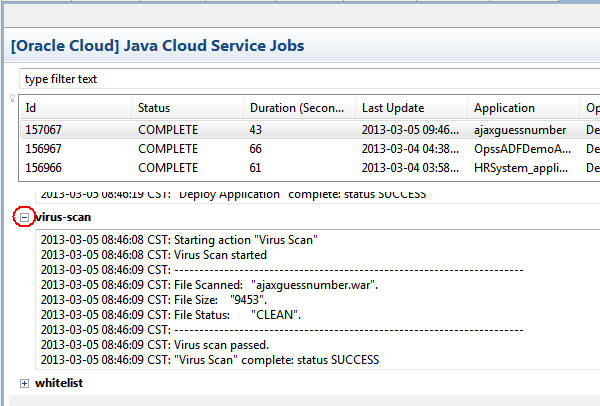Viewport: 600px width, 406px height.
Task: Collapse the virus-scan section
Action: pyautogui.click(x=24, y=216)
